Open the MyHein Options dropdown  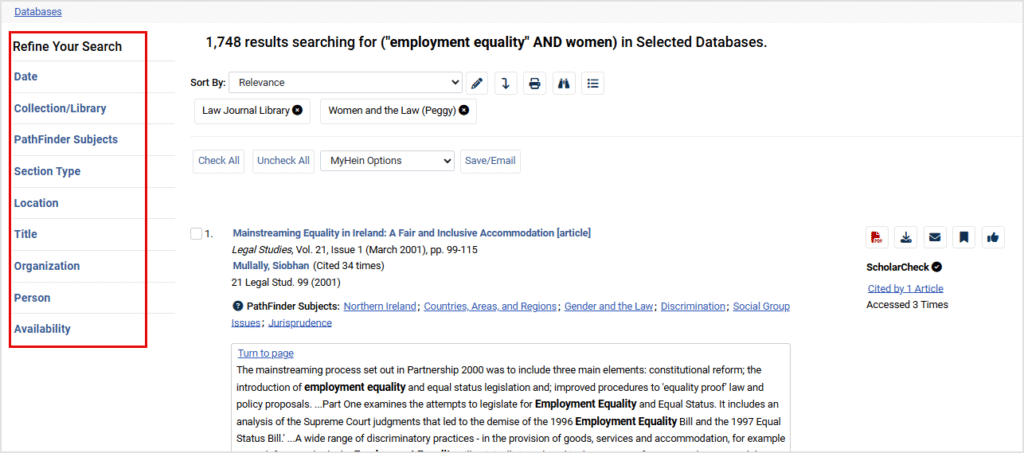point(386,161)
